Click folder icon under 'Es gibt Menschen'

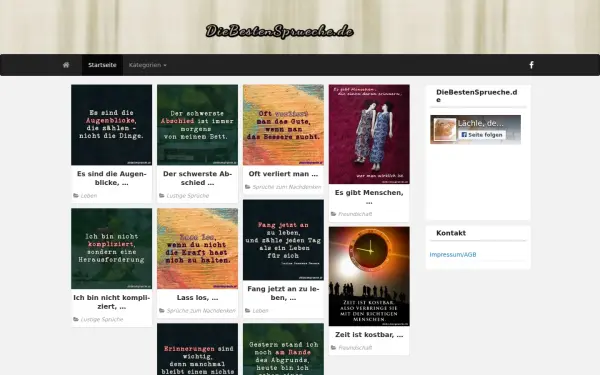(x=333, y=214)
